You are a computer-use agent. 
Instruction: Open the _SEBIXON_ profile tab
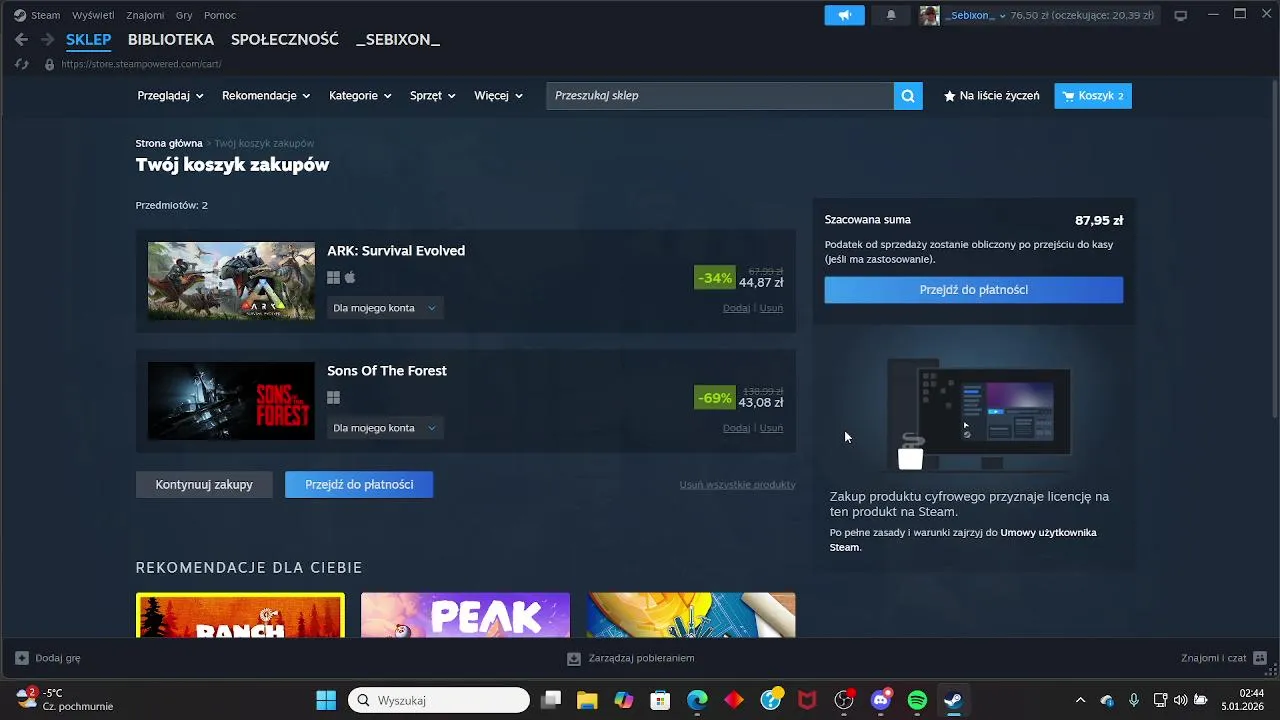[398, 40]
